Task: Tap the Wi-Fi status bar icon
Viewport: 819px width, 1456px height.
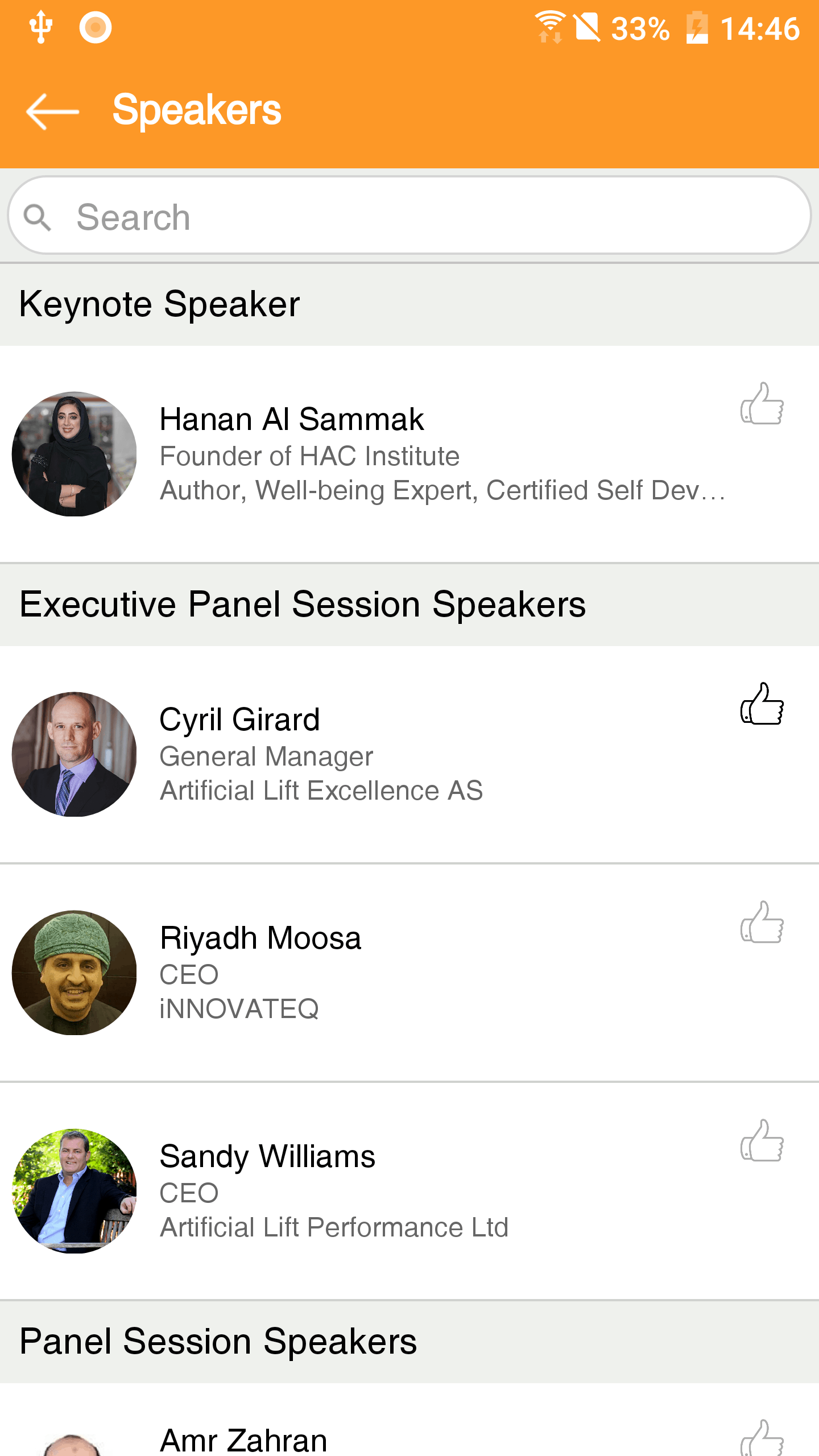Action: click(550, 27)
